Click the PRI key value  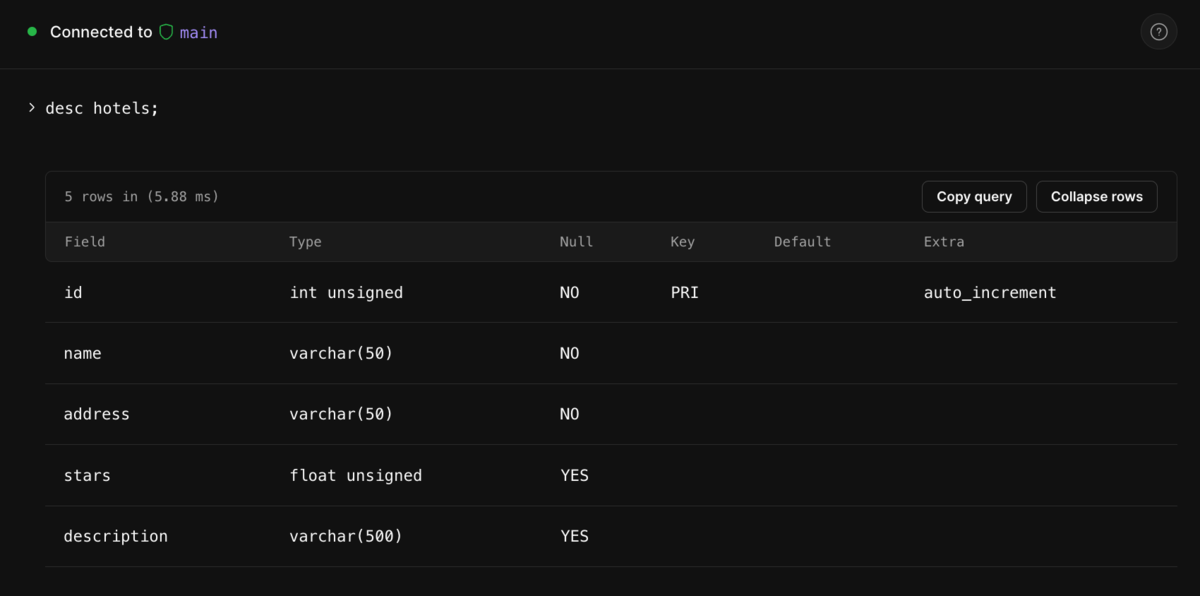coord(684,293)
